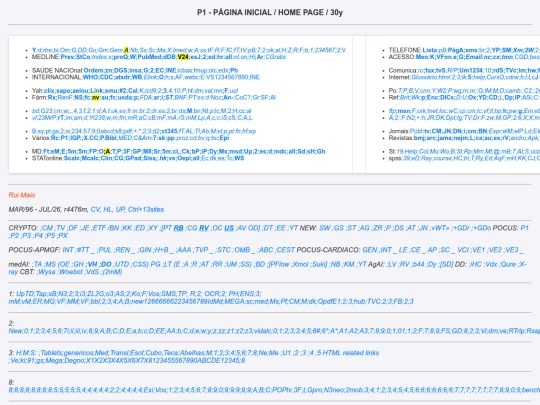Follow the clix link in the Yah row

[x=49, y=91]
